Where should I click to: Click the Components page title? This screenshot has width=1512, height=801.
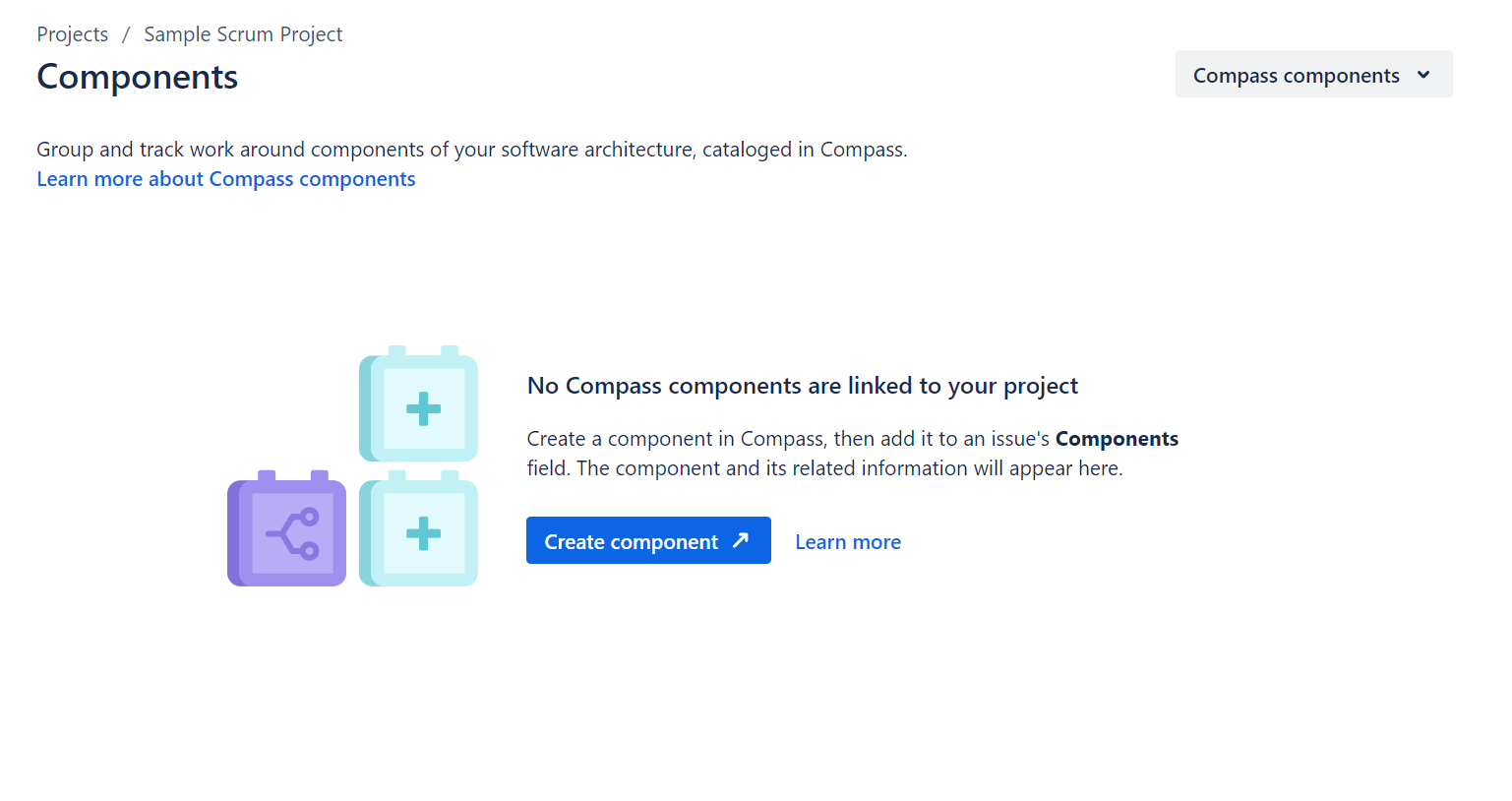138,78
